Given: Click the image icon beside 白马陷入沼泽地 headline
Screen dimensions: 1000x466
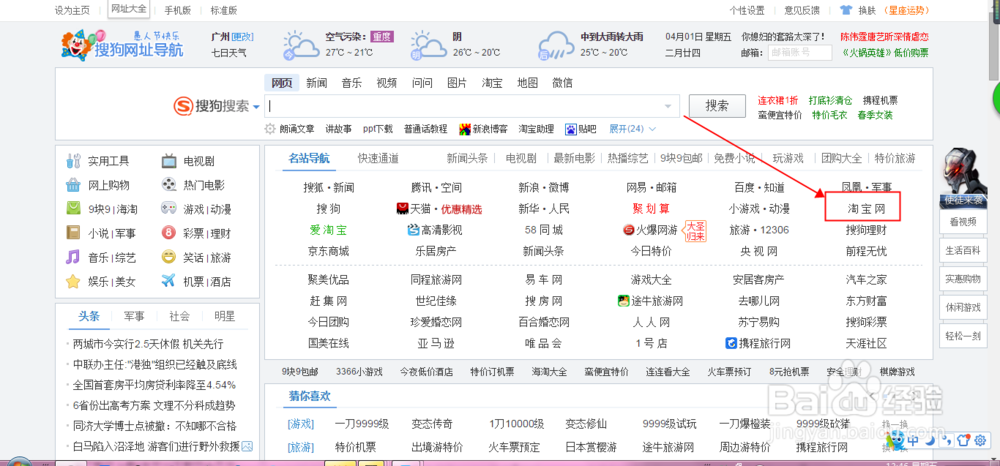Looking at the screenshot, I should 247,446.
